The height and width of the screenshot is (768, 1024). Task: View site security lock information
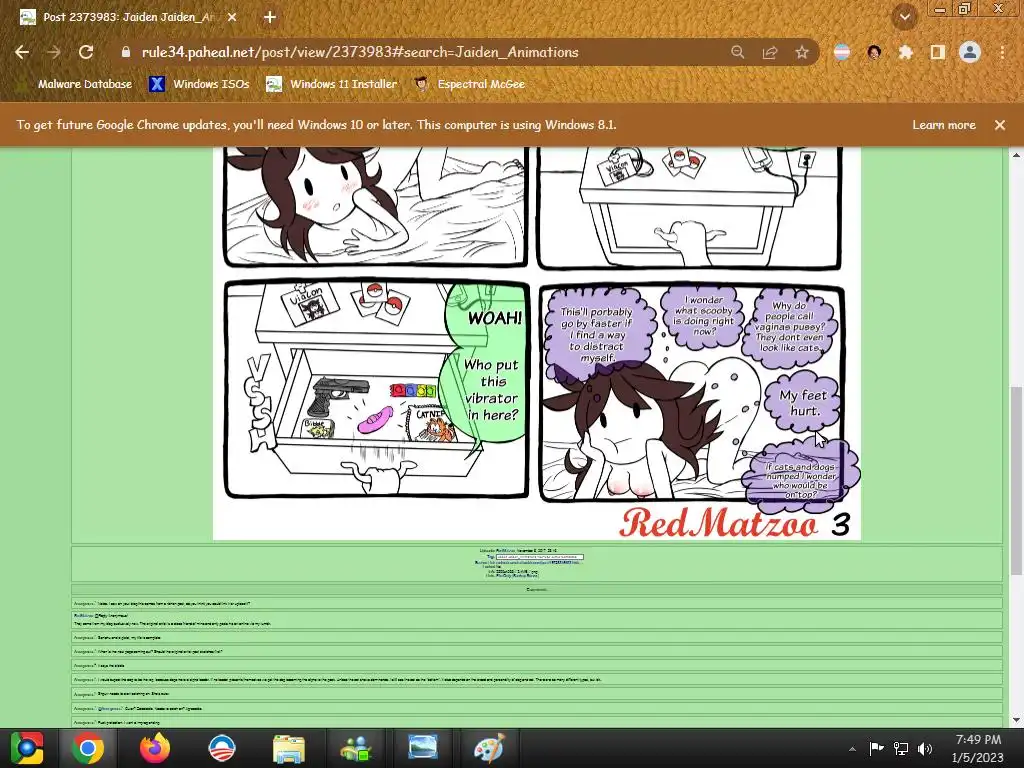click(x=126, y=52)
